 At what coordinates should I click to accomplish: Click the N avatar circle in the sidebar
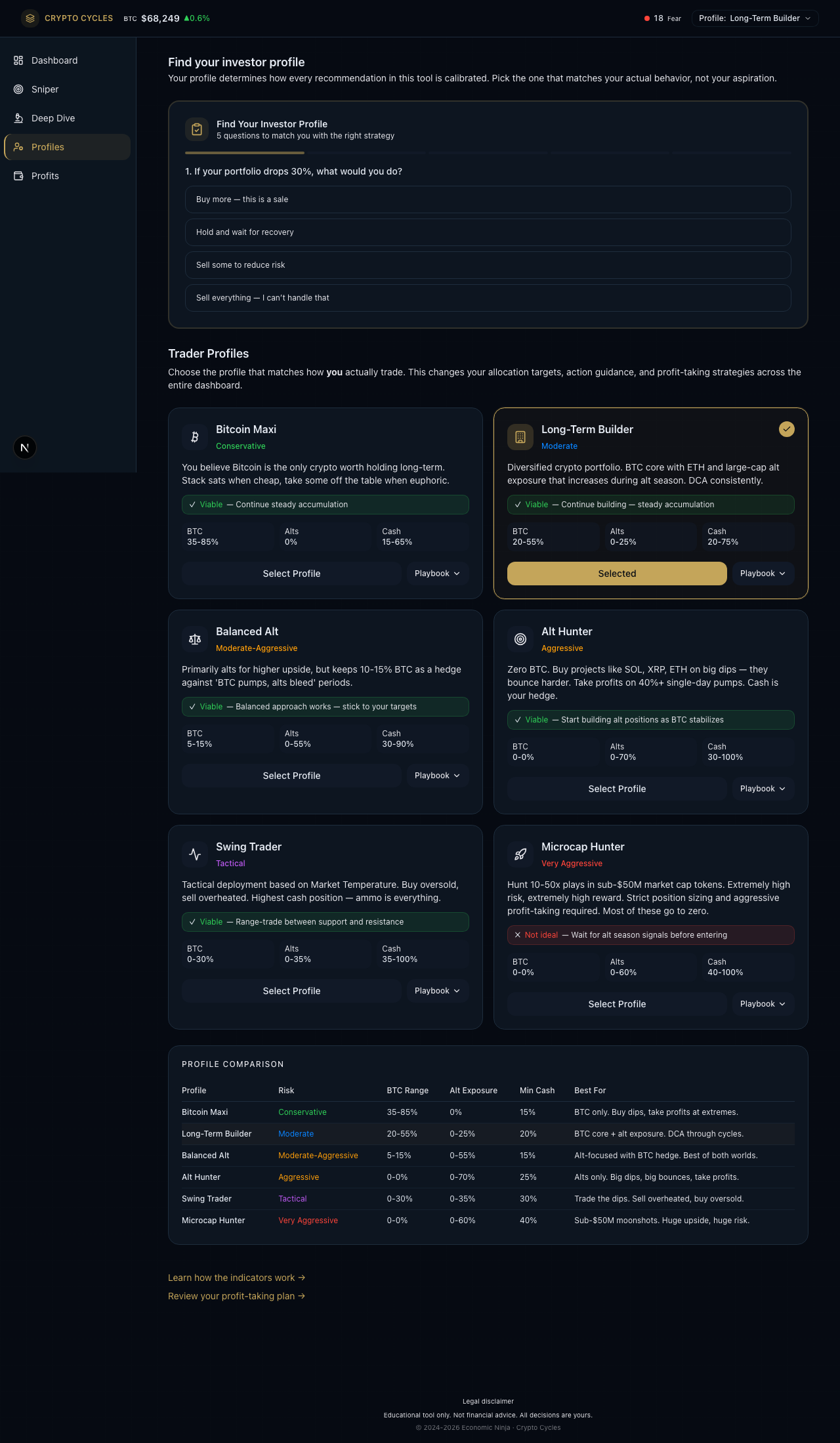click(24, 448)
